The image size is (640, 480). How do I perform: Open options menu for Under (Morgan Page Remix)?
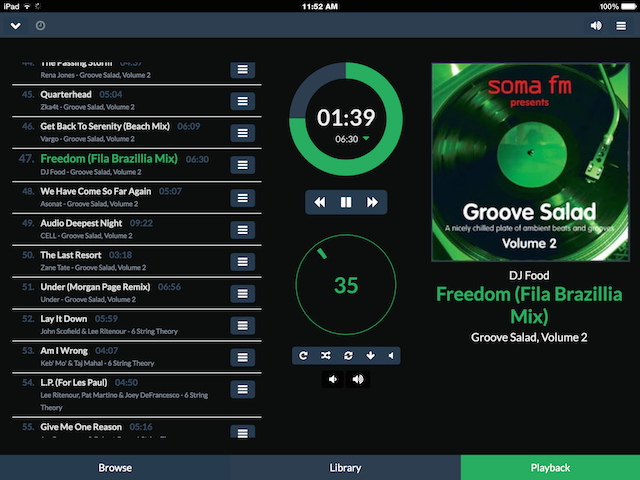coord(242,293)
